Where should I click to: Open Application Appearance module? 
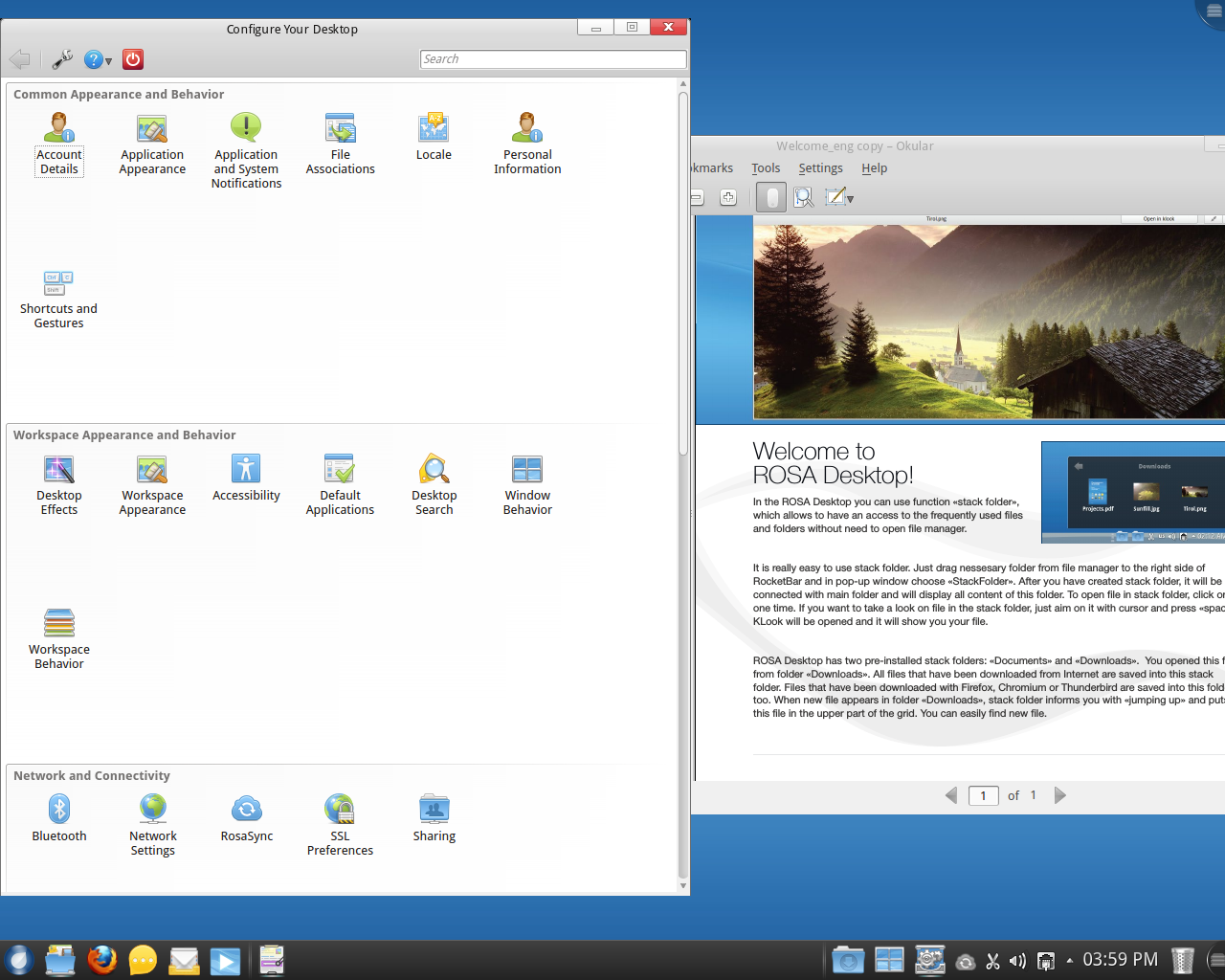click(152, 144)
